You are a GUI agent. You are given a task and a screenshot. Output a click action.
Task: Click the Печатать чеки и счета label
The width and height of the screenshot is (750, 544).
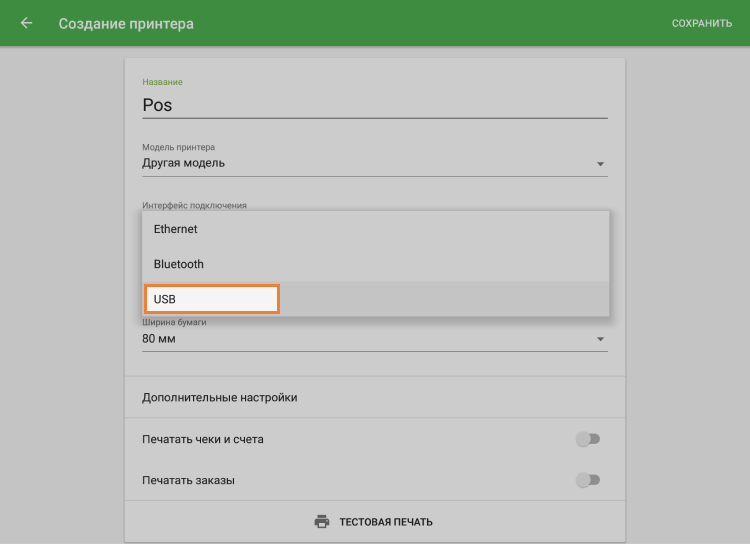[203, 439]
